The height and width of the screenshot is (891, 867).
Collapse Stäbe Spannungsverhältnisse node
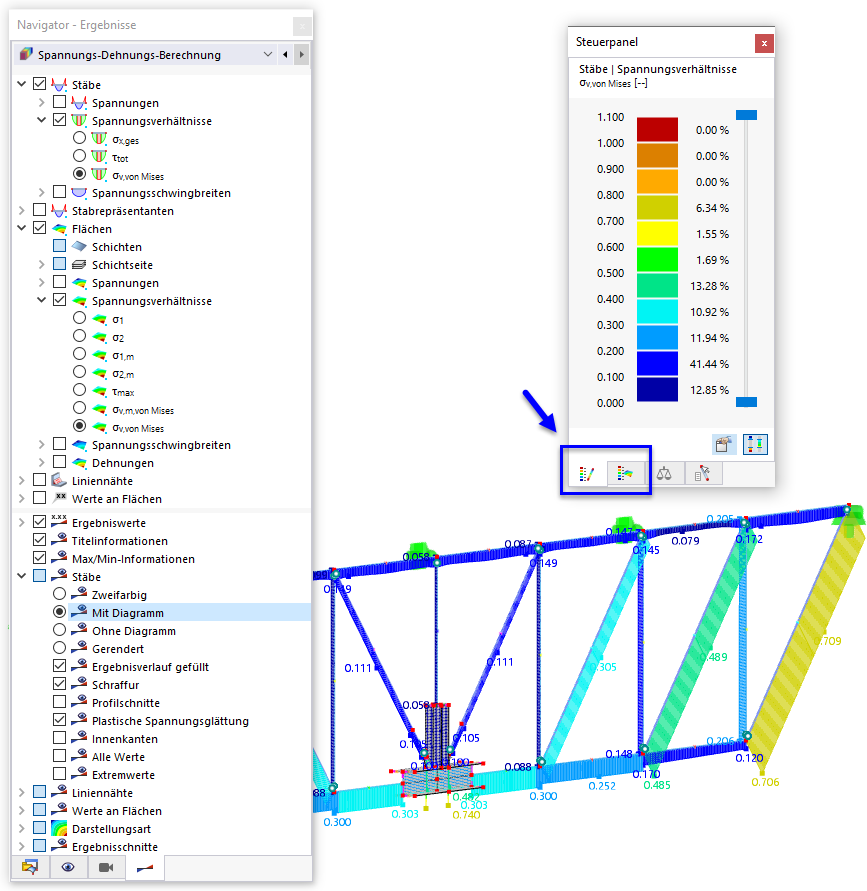click(41, 120)
